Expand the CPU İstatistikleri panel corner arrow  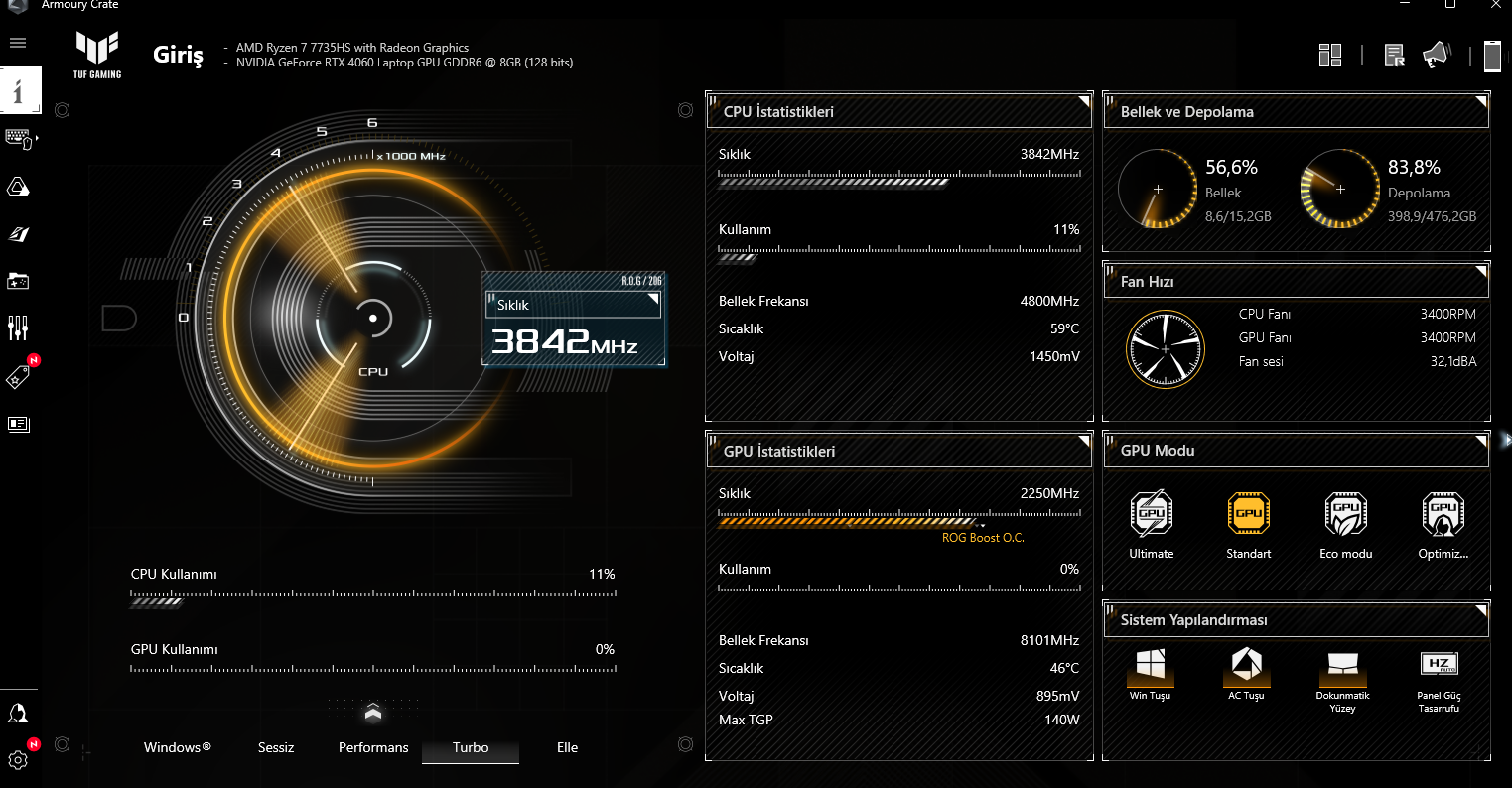point(1083,101)
